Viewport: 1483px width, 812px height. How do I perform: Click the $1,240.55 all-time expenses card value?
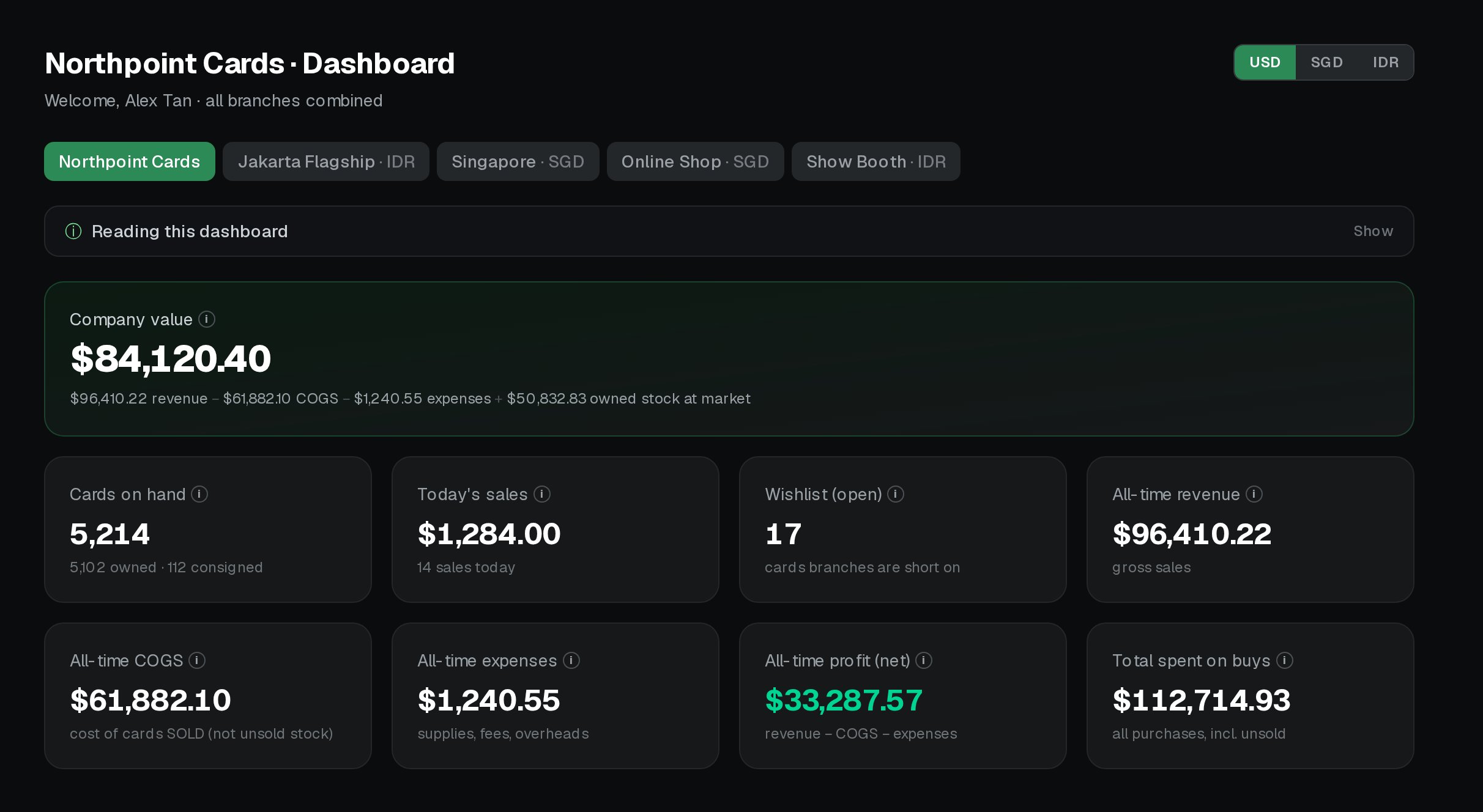[x=489, y=700]
